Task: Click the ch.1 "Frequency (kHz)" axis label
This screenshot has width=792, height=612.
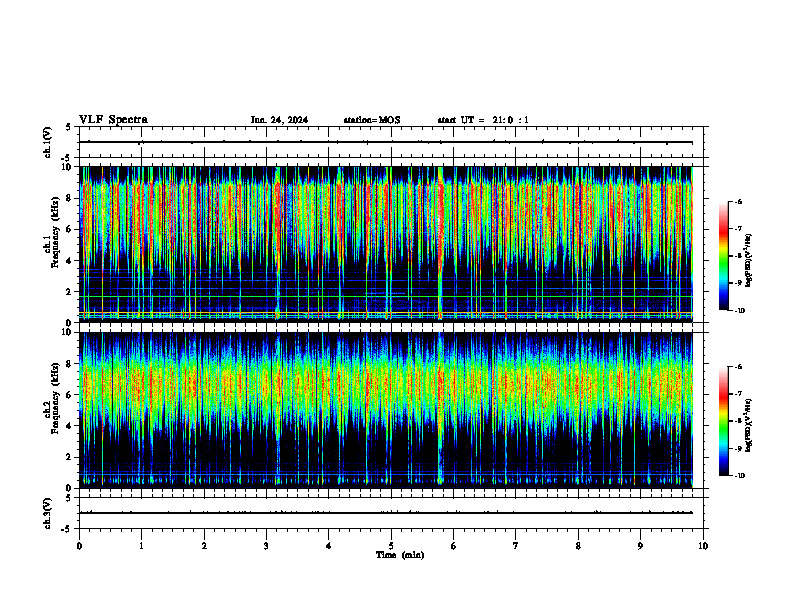Action: point(55,231)
